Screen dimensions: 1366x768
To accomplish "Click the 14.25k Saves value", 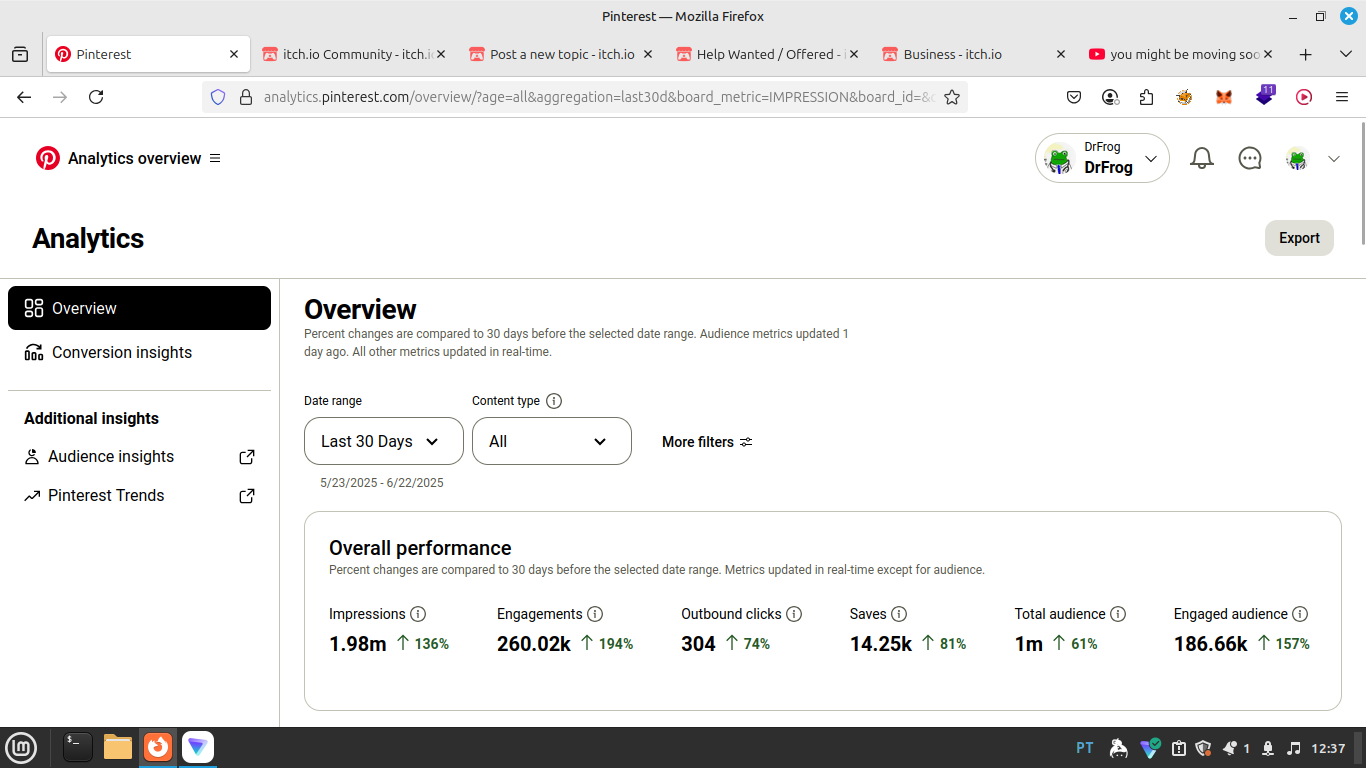I will (881, 644).
